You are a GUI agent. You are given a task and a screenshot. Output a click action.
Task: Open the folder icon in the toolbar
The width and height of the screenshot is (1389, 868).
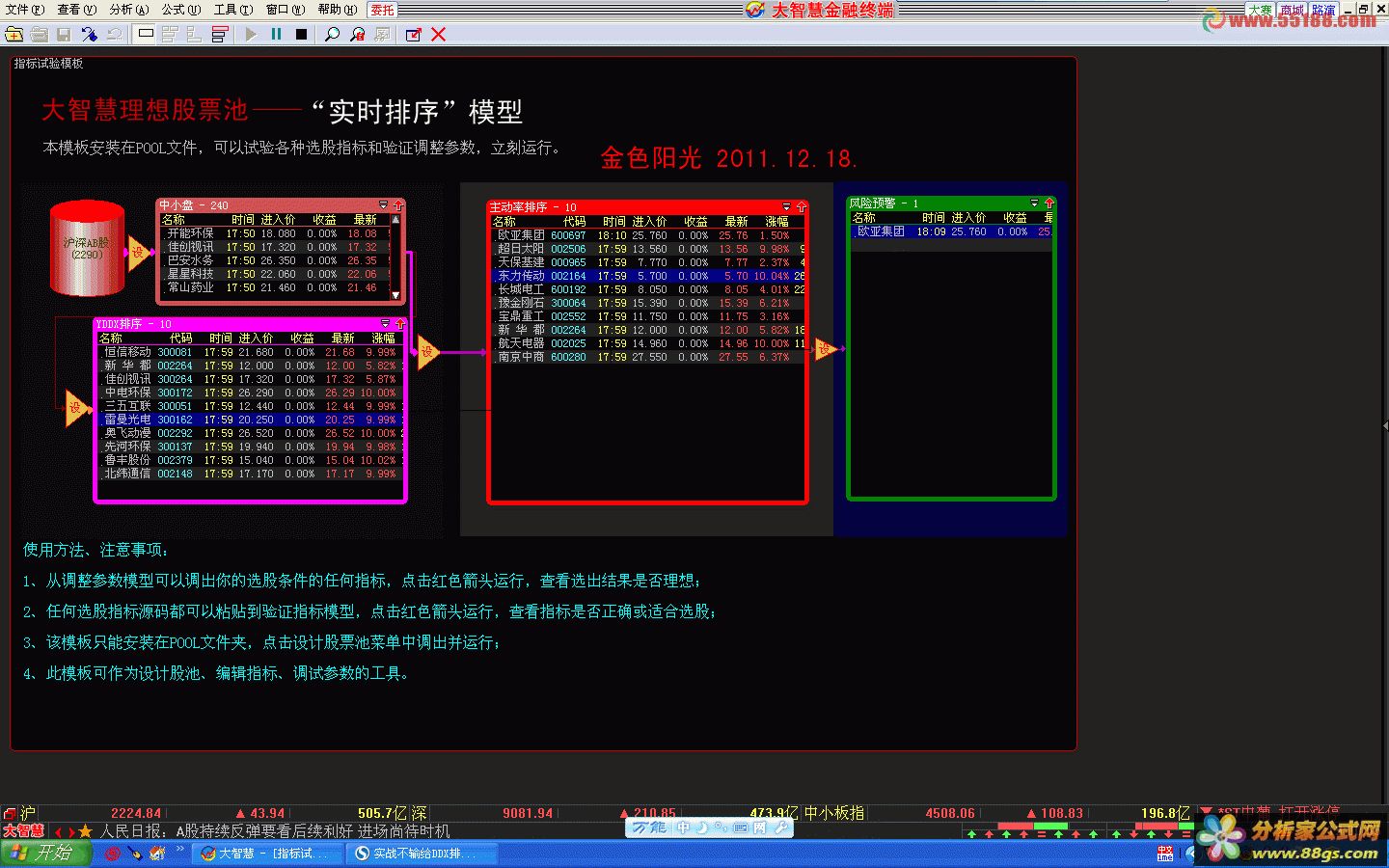pos(14,35)
